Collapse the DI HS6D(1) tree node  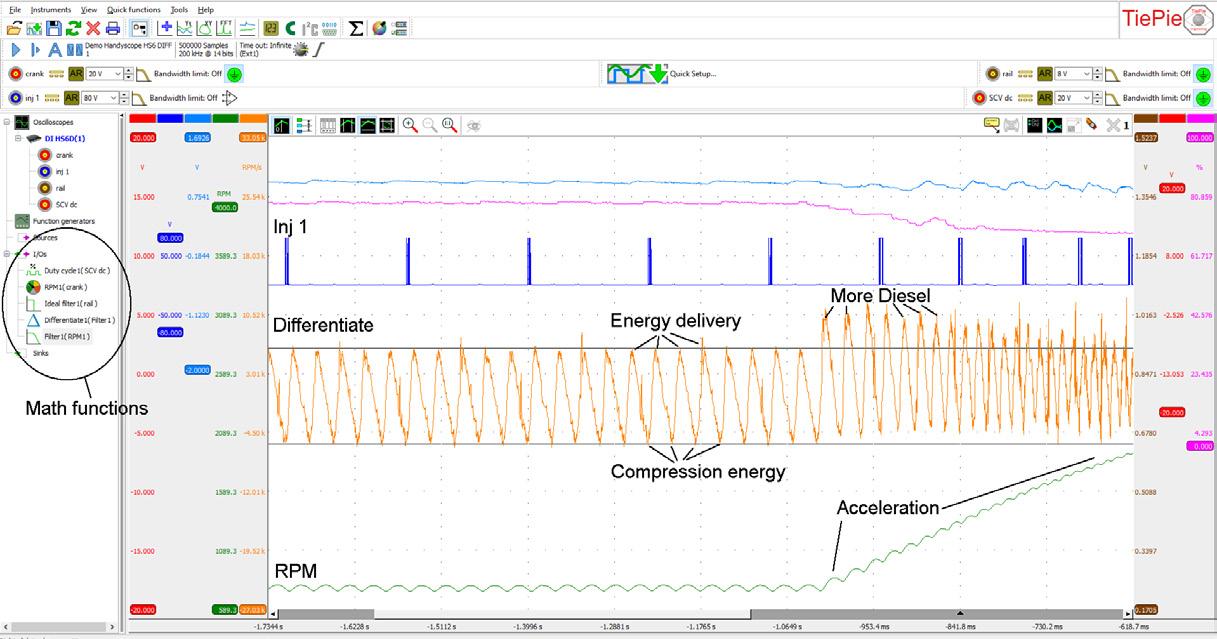tap(17, 138)
